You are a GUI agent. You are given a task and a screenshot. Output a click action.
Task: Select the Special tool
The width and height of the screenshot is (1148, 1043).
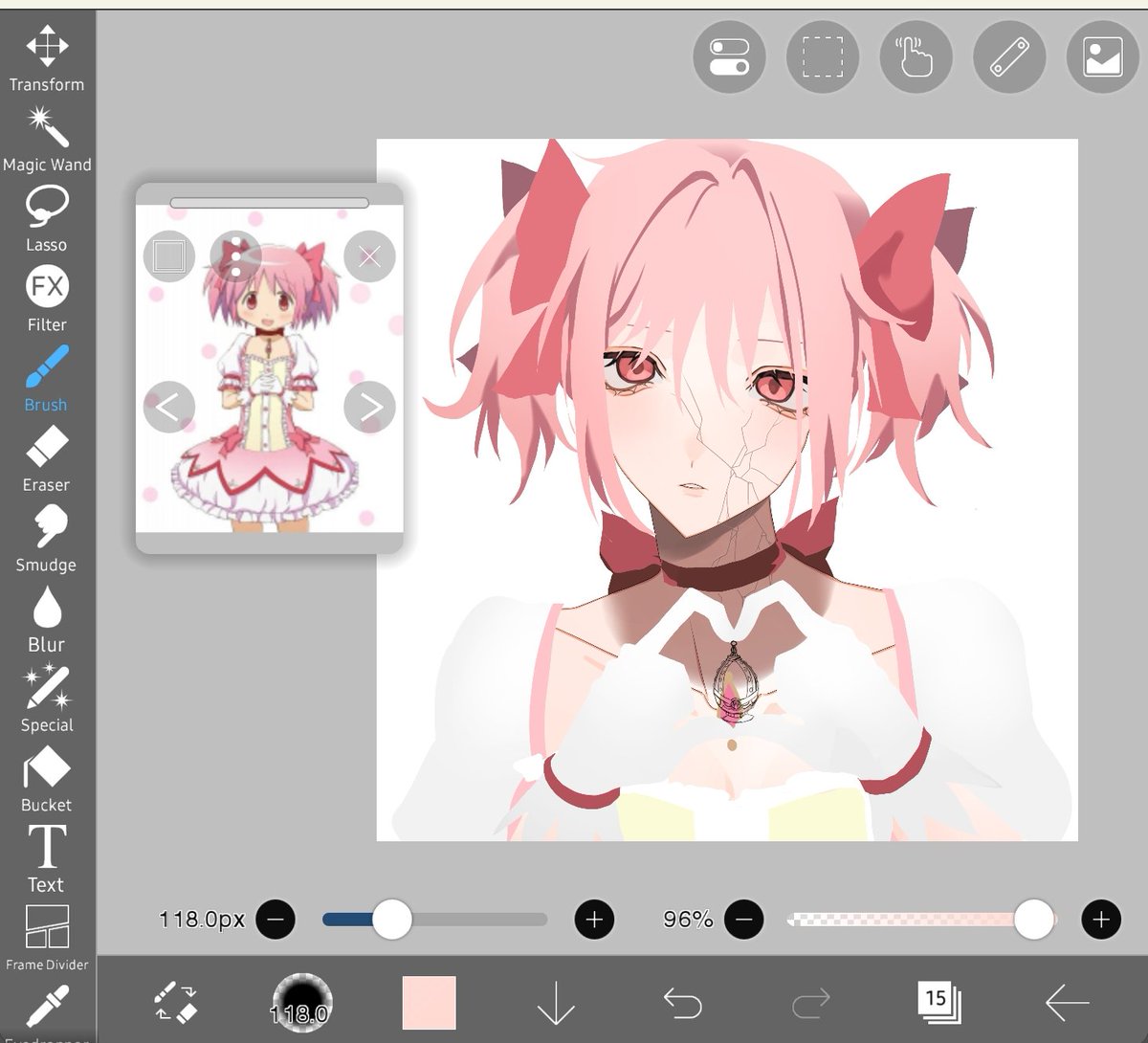point(46,700)
